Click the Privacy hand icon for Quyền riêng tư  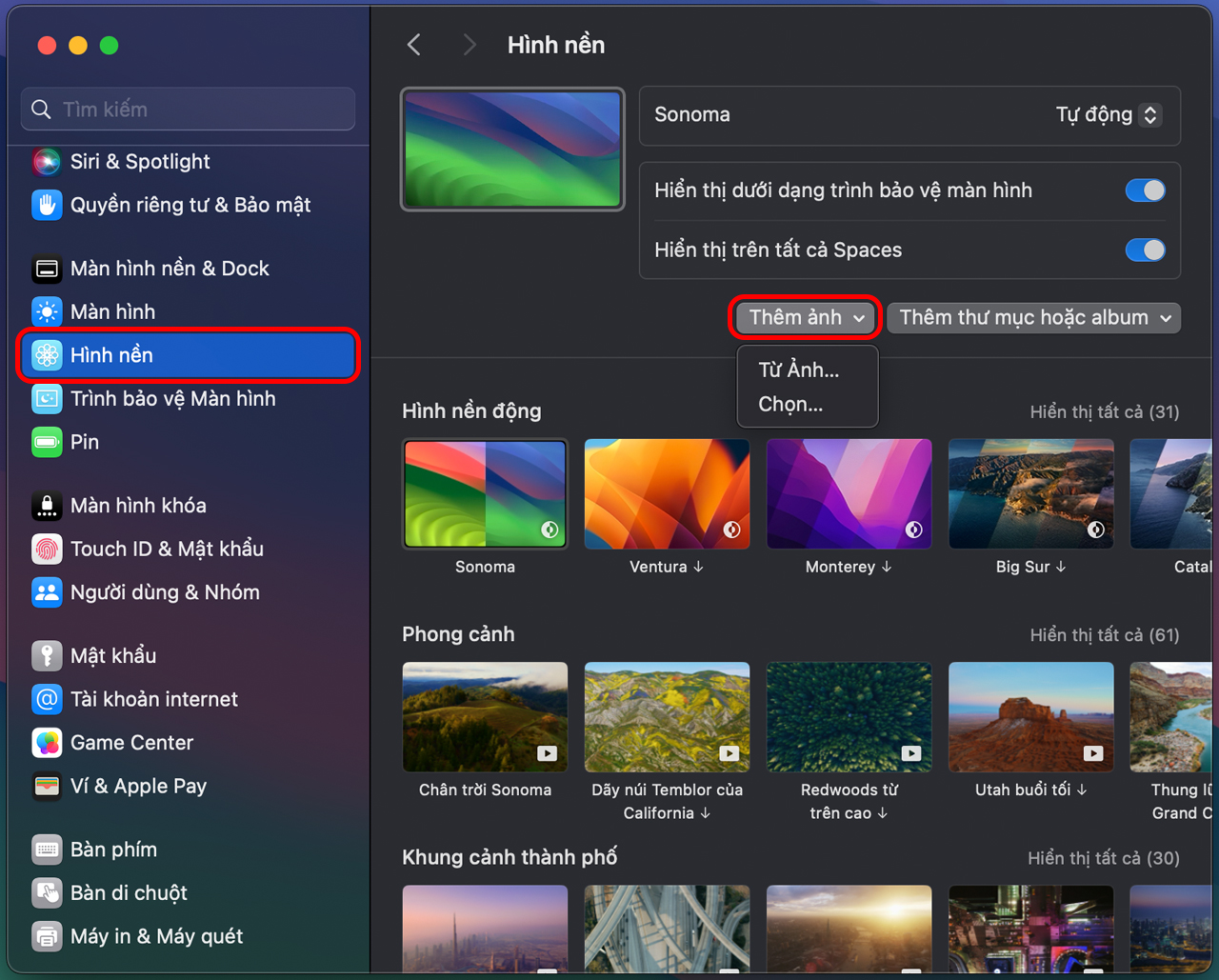[47, 205]
